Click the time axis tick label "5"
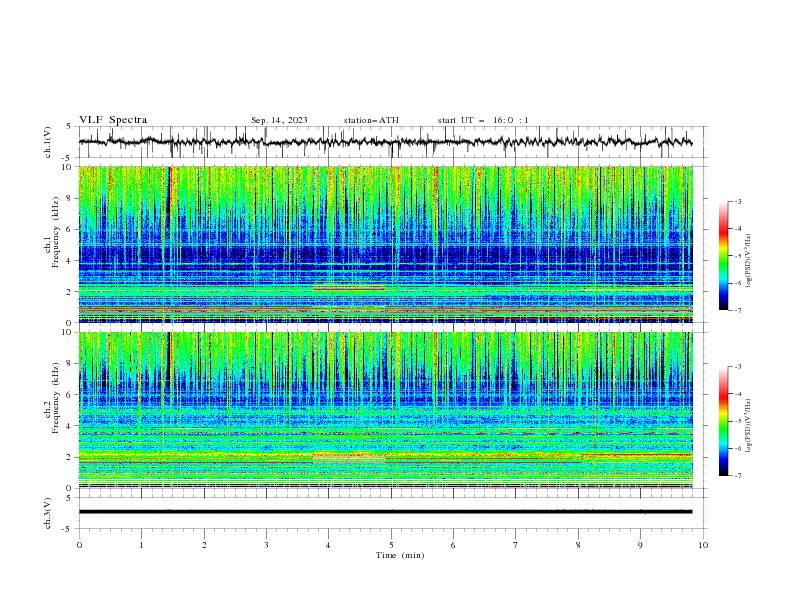 391,545
